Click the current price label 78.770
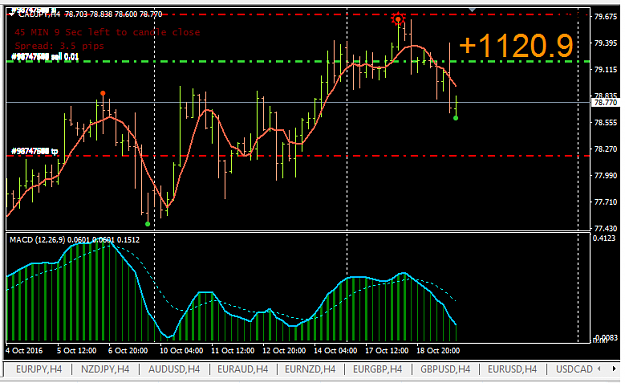 605,102
